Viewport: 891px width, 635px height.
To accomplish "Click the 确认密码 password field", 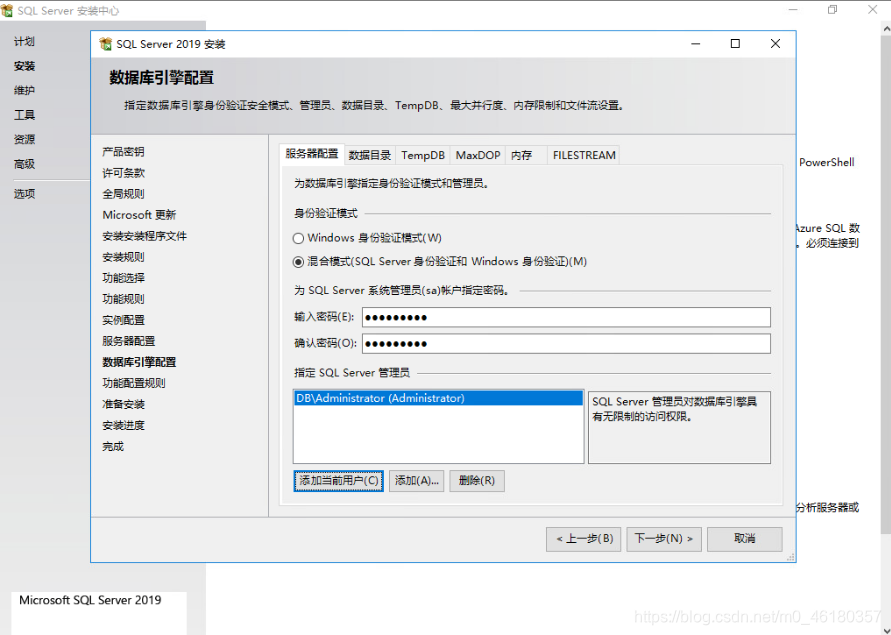I will point(566,343).
